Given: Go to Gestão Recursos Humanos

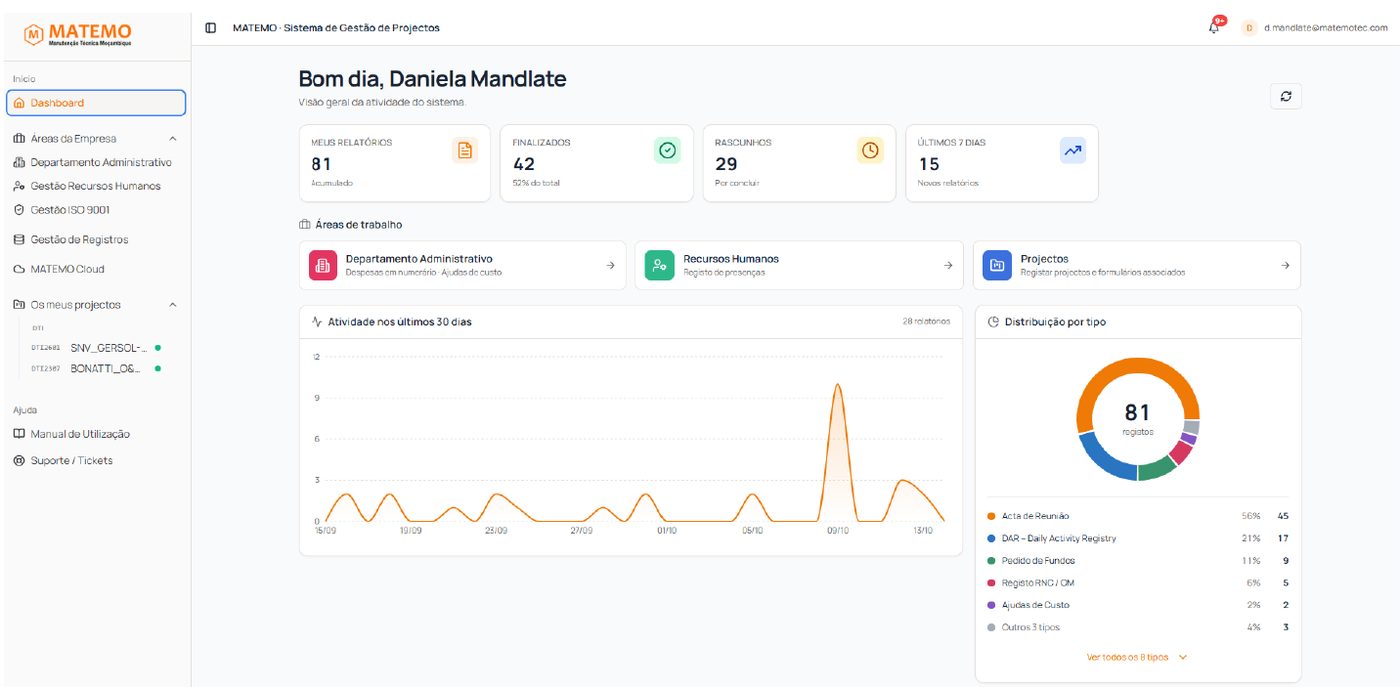Looking at the screenshot, I should click(x=96, y=186).
